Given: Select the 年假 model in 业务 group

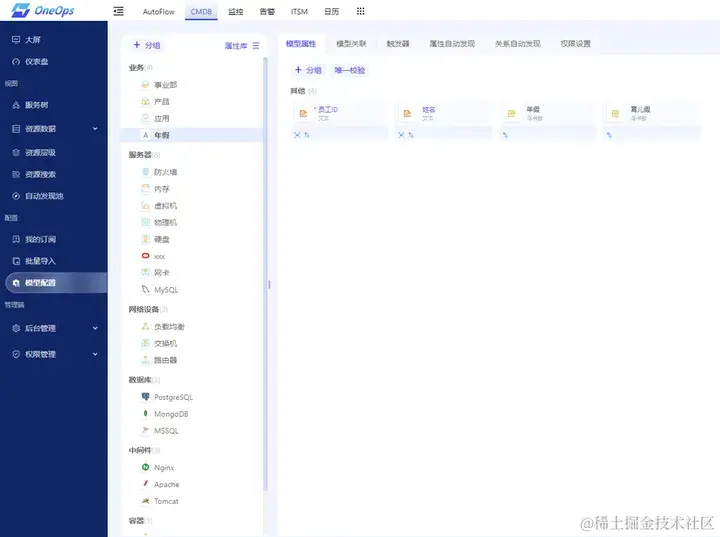Looking at the screenshot, I should point(193,135).
